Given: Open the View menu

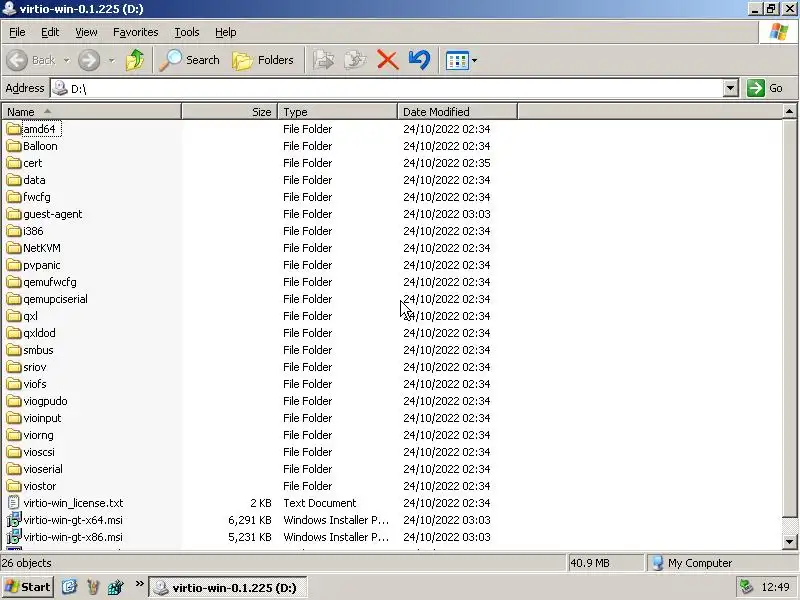Looking at the screenshot, I should [x=86, y=32].
